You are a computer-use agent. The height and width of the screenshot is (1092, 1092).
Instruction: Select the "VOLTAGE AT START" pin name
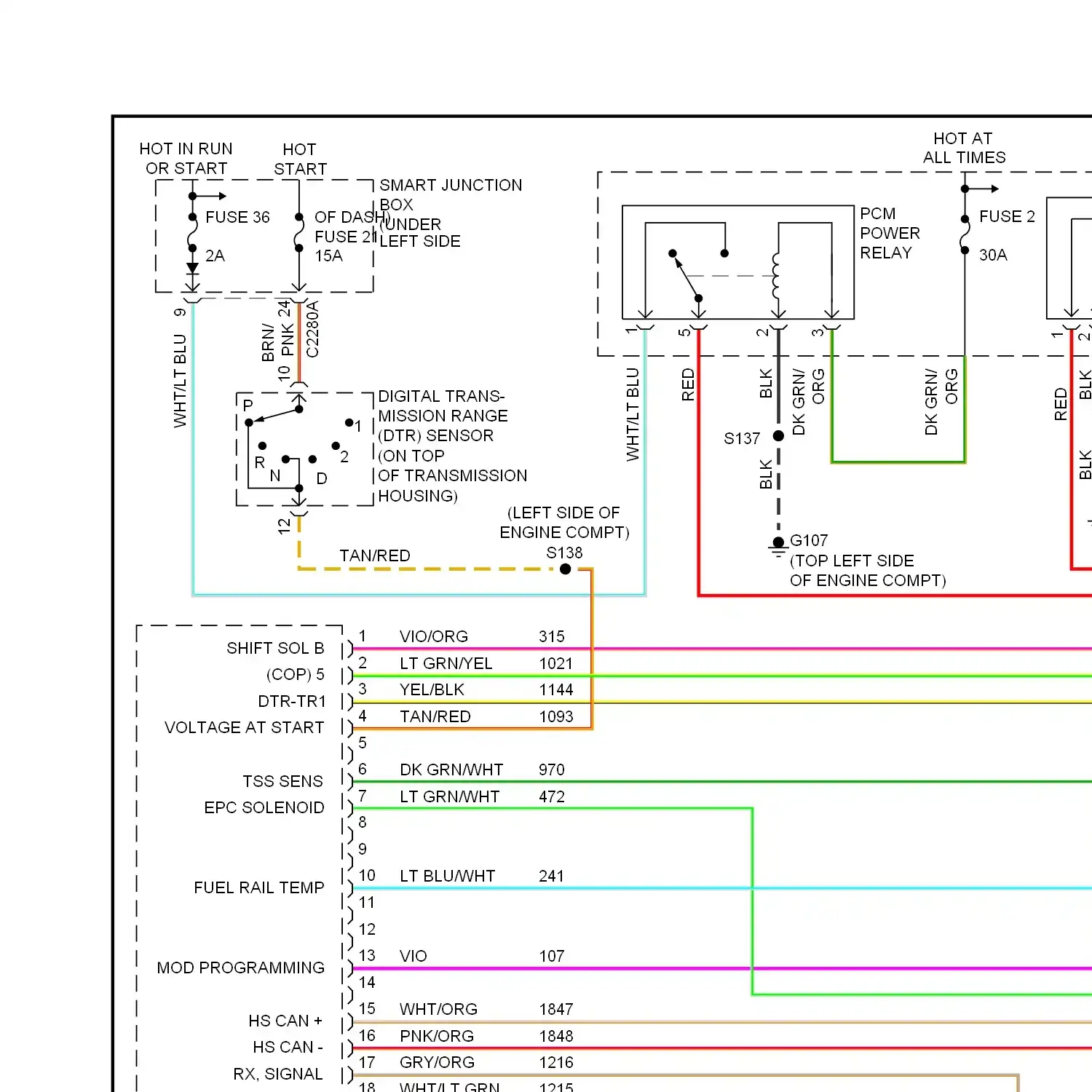(x=244, y=727)
